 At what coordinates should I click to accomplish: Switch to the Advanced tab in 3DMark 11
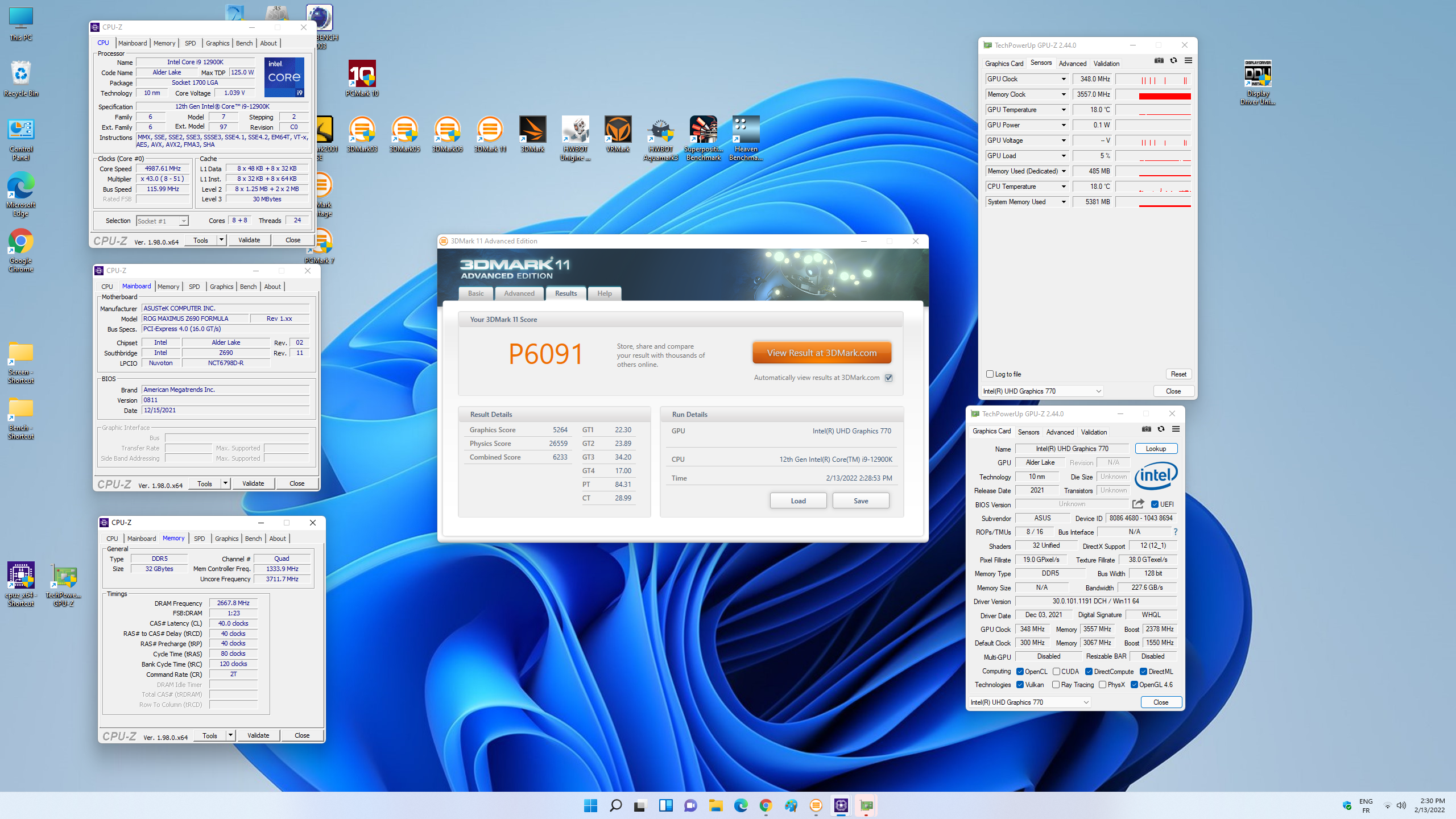coord(519,293)
